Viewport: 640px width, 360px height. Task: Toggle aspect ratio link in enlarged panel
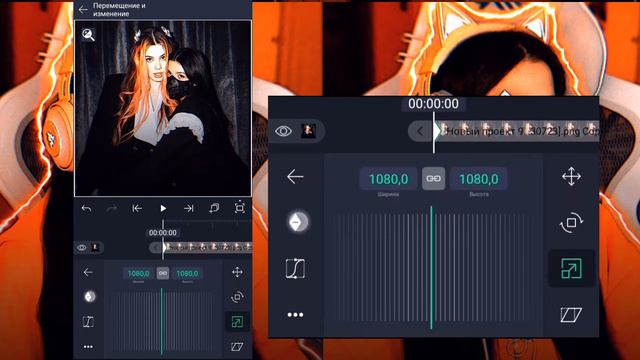click(x=433, y=178)
